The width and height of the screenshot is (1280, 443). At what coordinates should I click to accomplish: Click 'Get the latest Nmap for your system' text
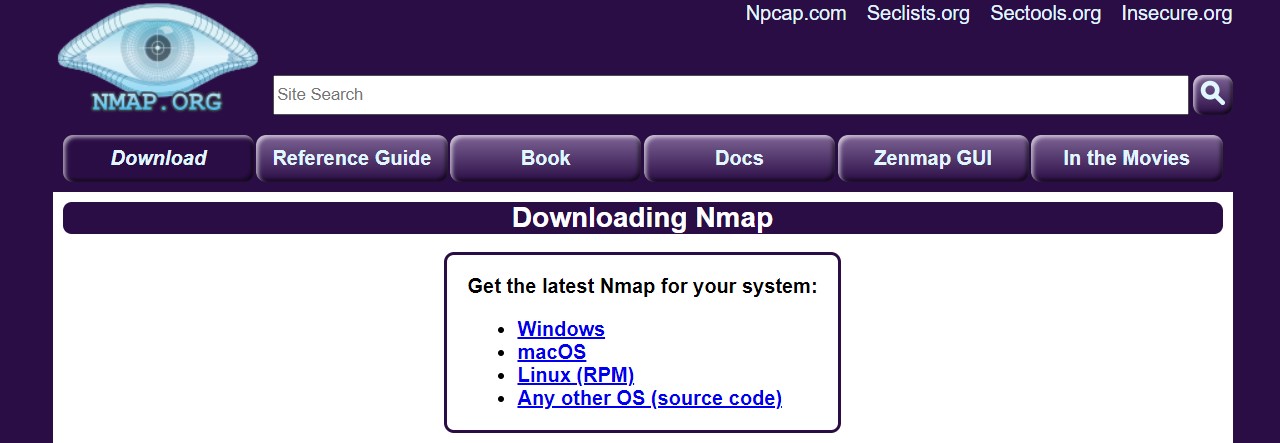click(643, 286)
